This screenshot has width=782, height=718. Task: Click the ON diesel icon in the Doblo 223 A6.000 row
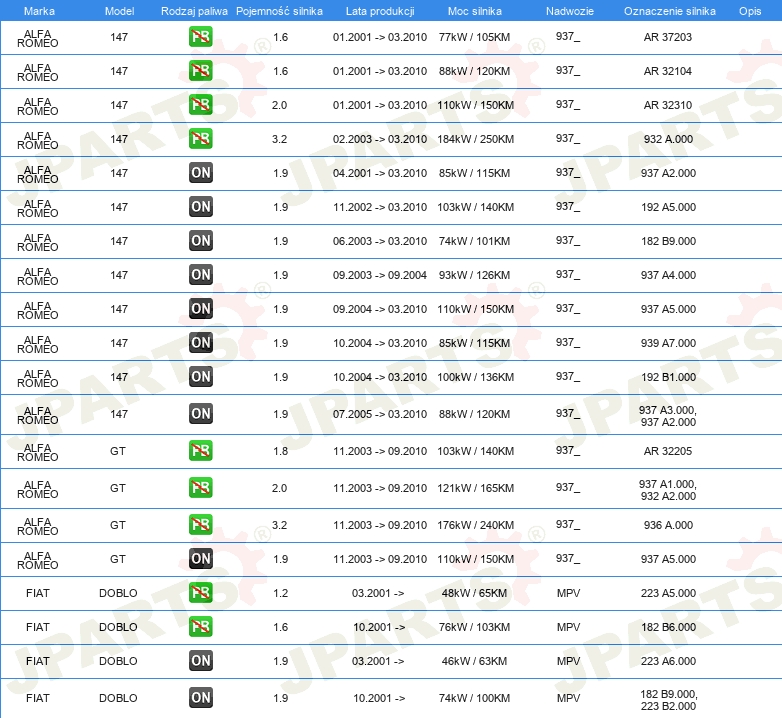coord(200,661)
